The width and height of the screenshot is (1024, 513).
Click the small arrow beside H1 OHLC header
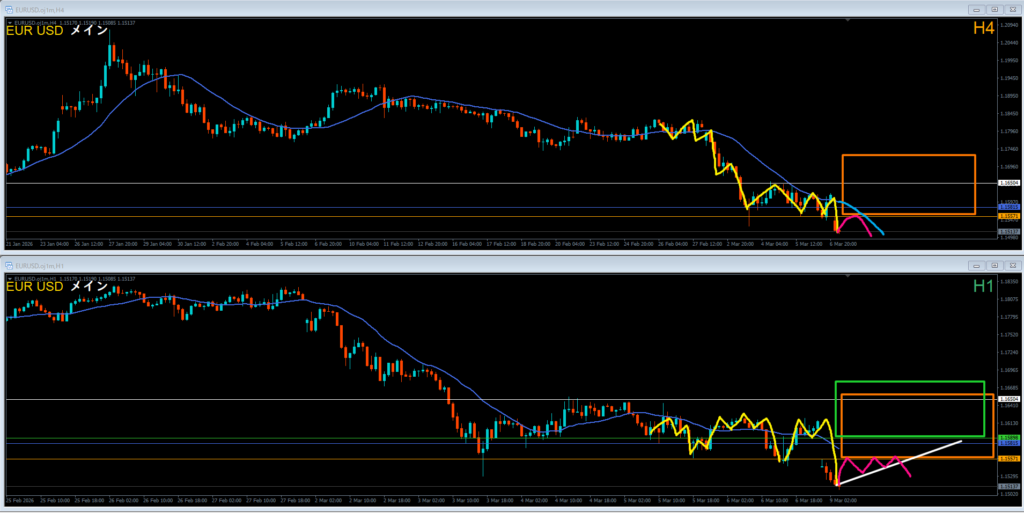[8, 279]
